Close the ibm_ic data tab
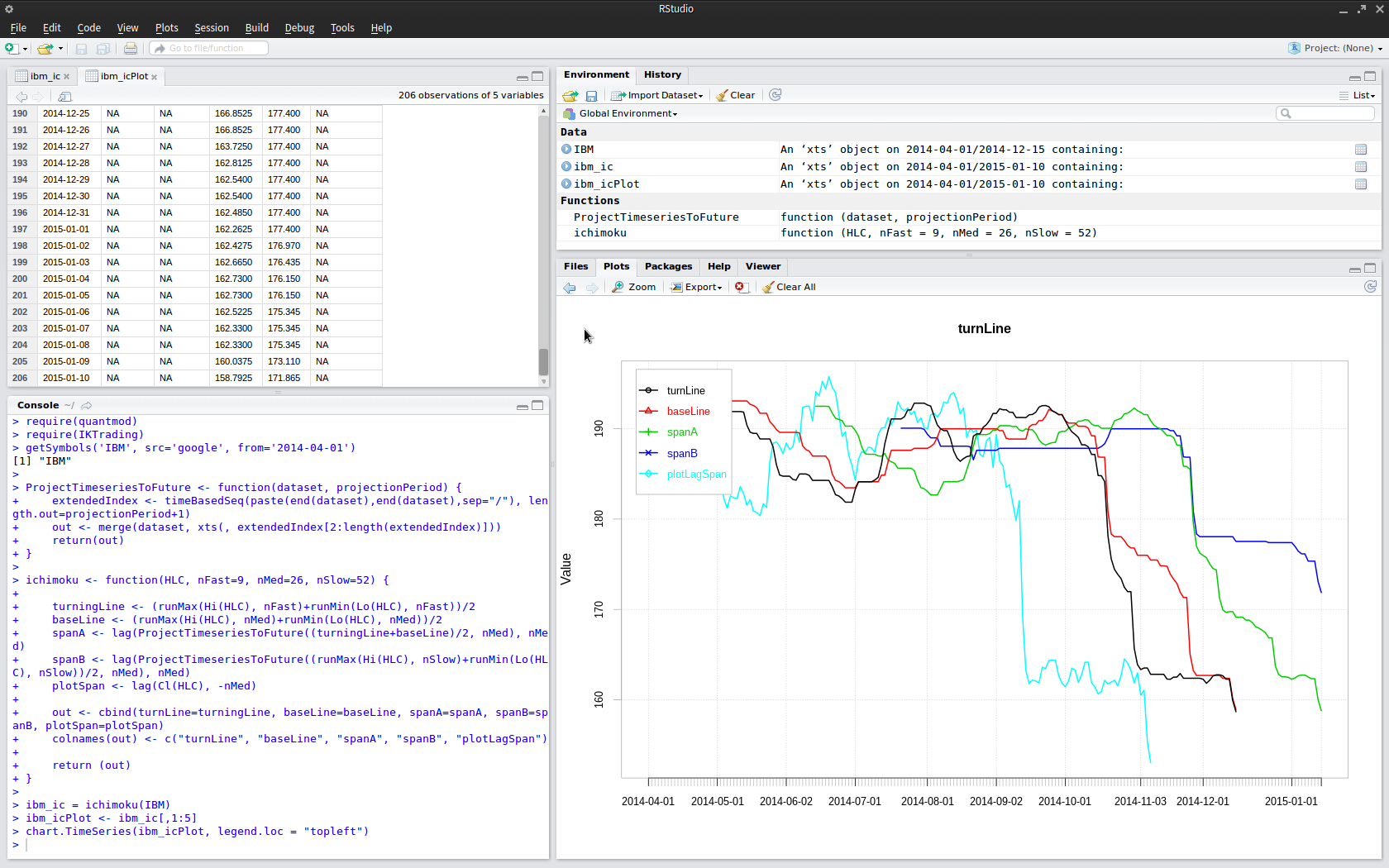Viewport: 1389px width, 868px height. [x=67, y=77]
